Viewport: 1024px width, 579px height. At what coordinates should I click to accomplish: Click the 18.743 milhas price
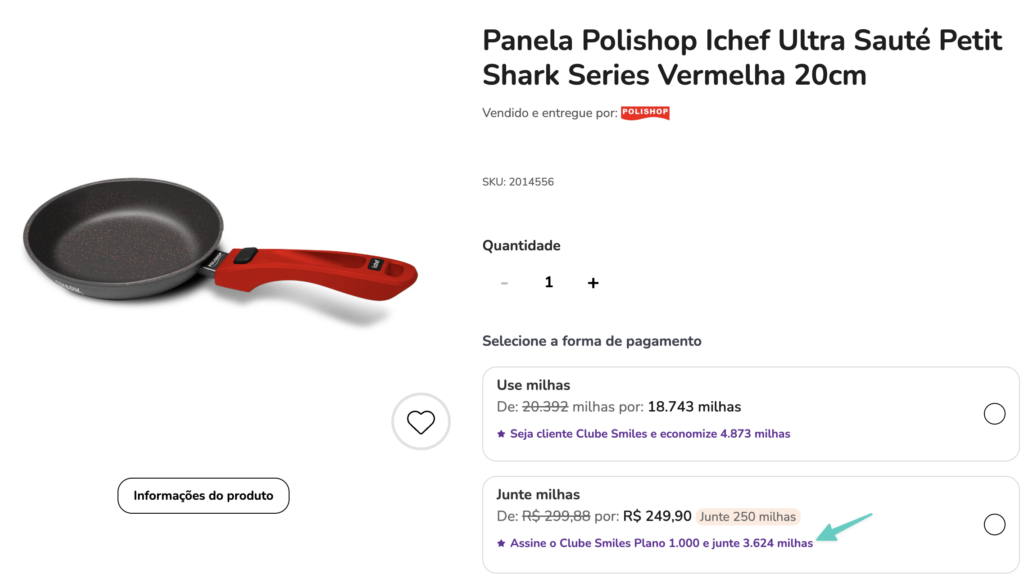(x=694, y=407)
